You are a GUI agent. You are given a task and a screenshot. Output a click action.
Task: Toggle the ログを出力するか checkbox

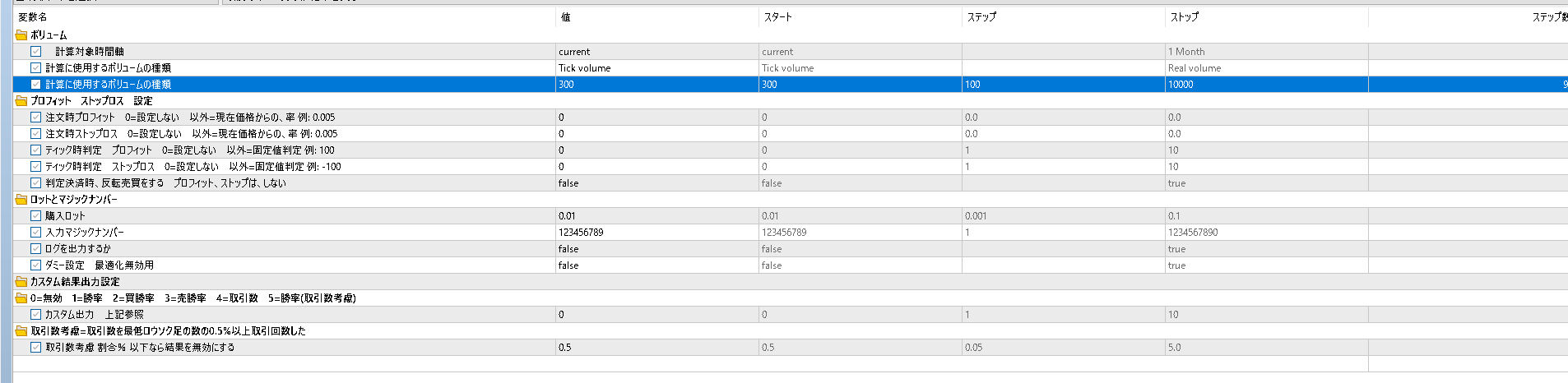tap(36, 249)
